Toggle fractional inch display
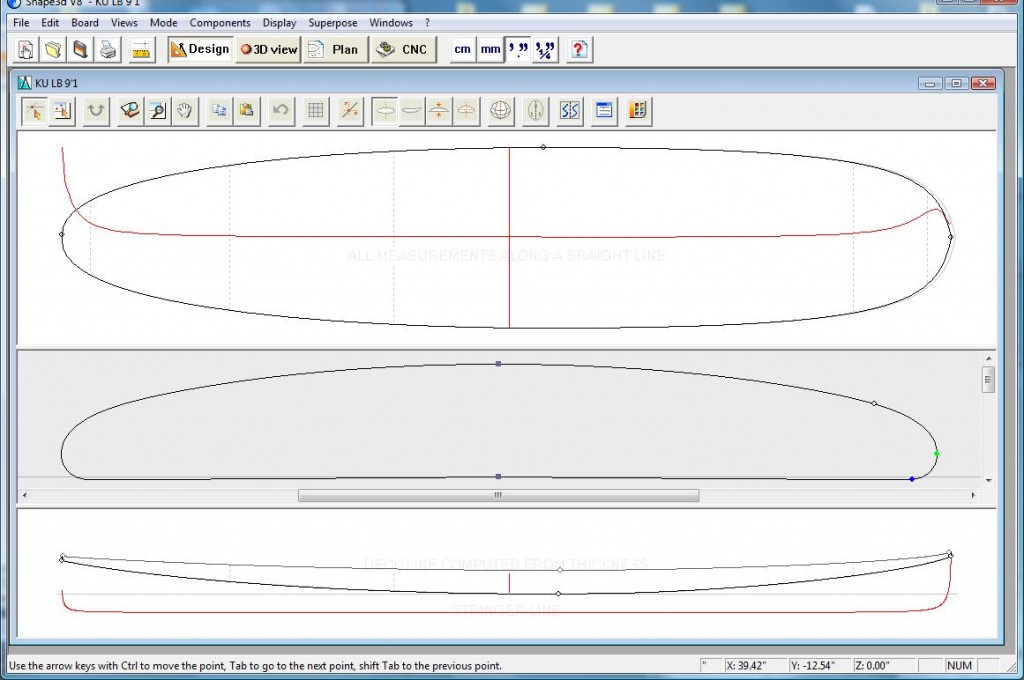Viewport: 1024px width, 680px height. (x=543, y=49)
